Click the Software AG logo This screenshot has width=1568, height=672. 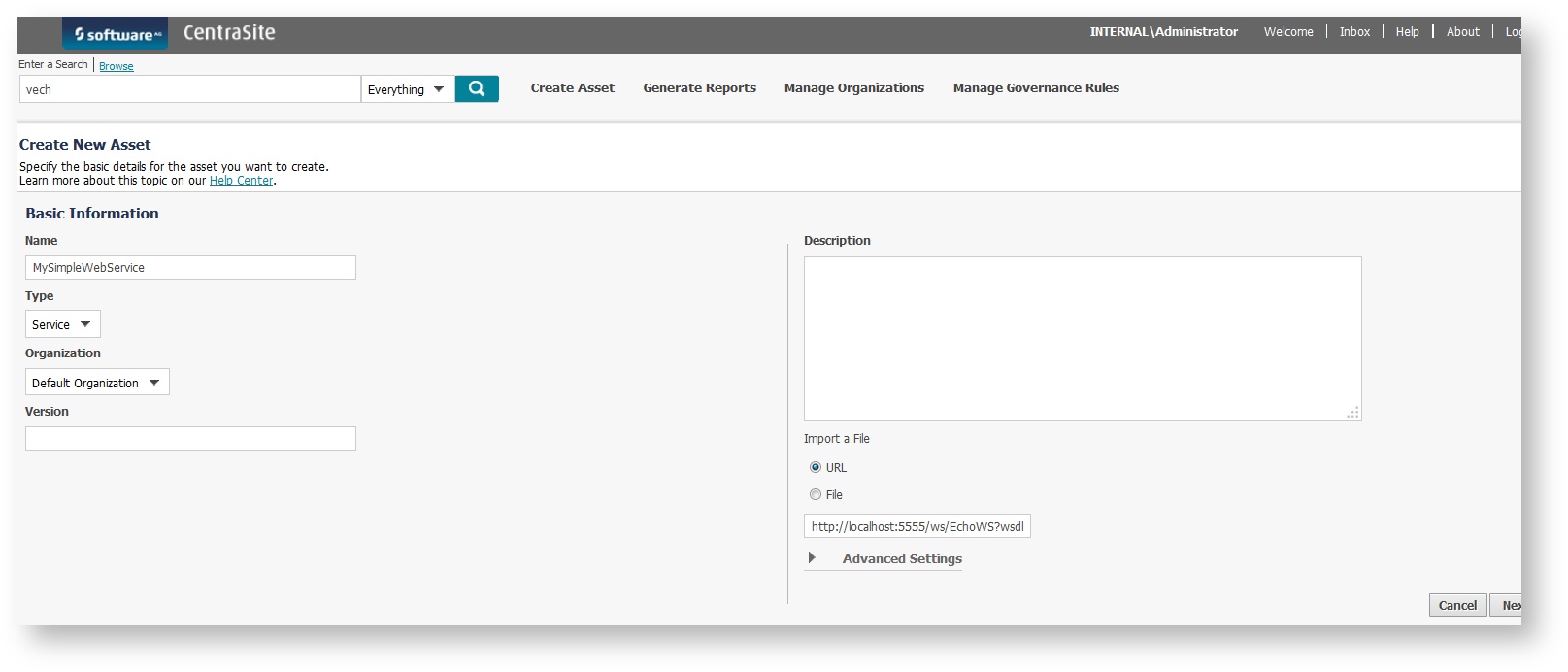116,34
